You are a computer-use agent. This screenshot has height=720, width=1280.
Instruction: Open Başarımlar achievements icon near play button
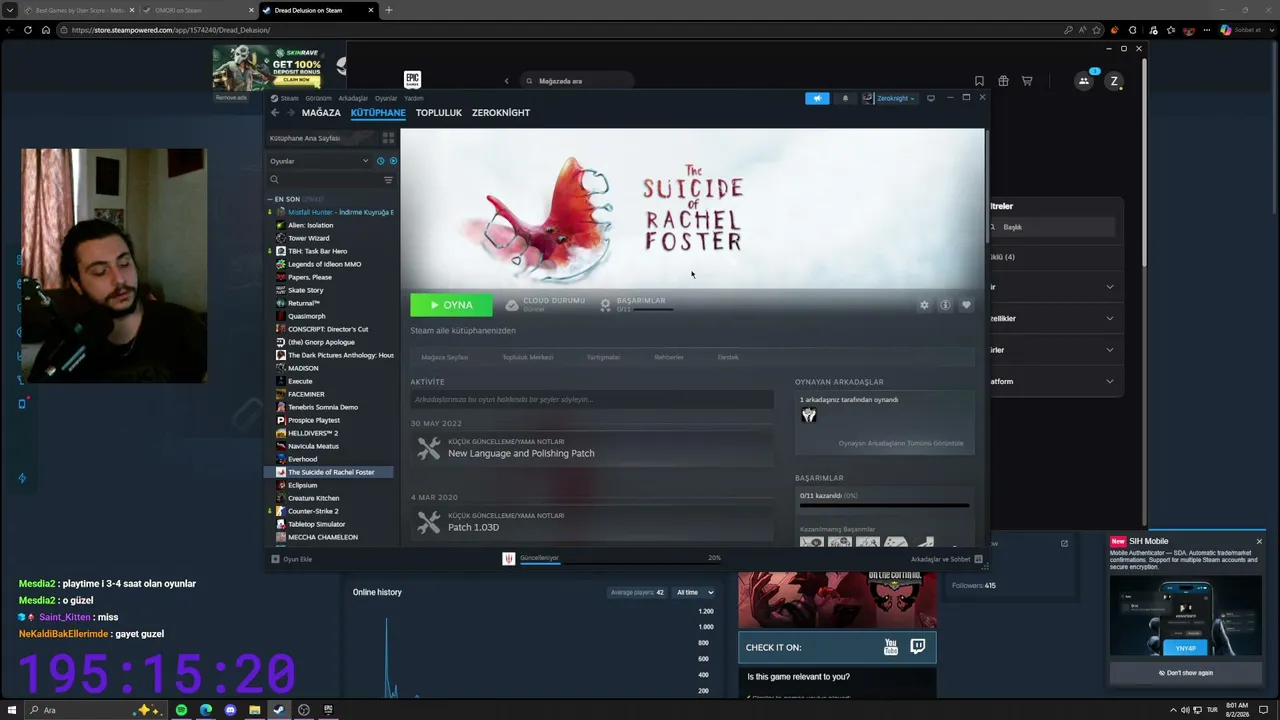coord(605,305)
